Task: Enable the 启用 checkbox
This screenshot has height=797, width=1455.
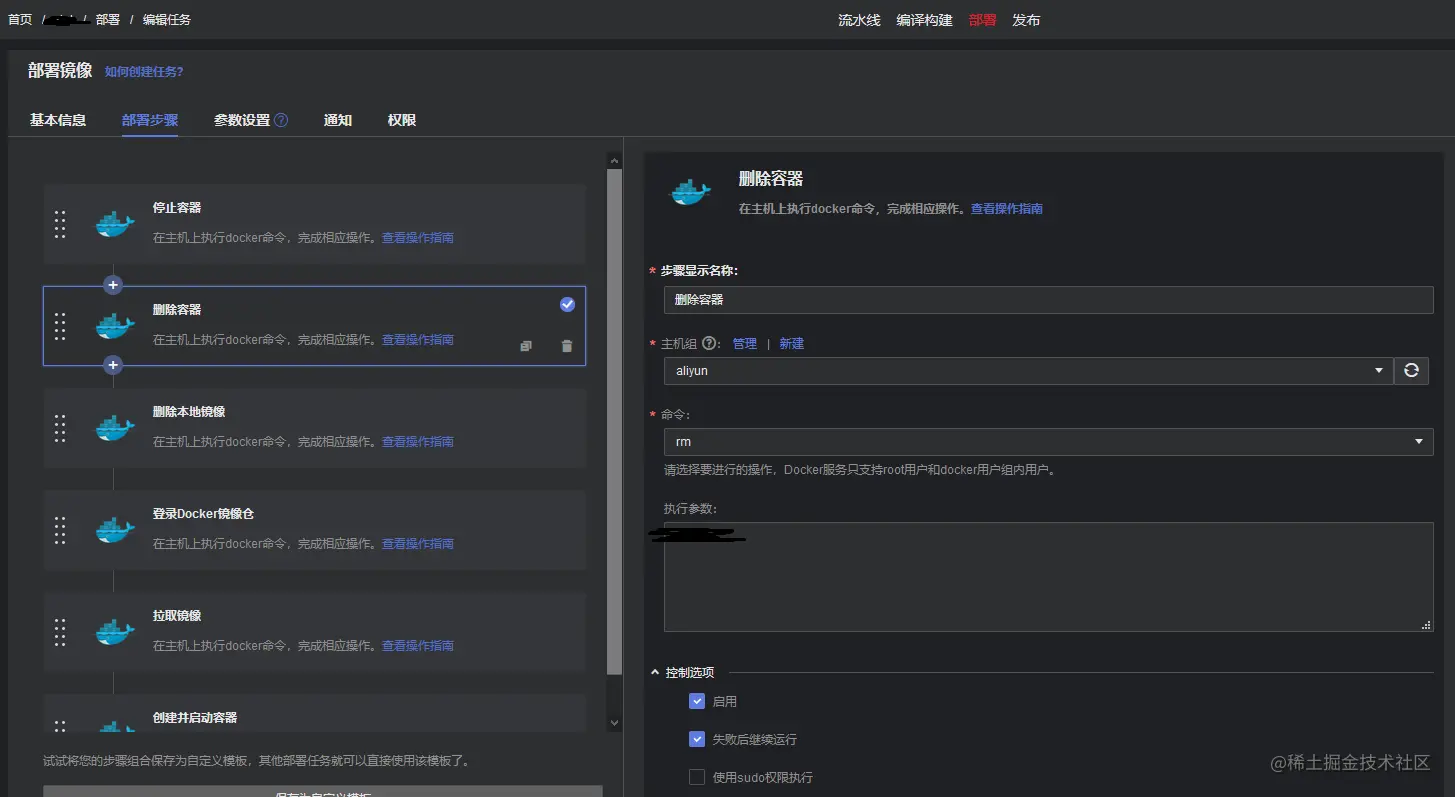Action: pos(697,702)
